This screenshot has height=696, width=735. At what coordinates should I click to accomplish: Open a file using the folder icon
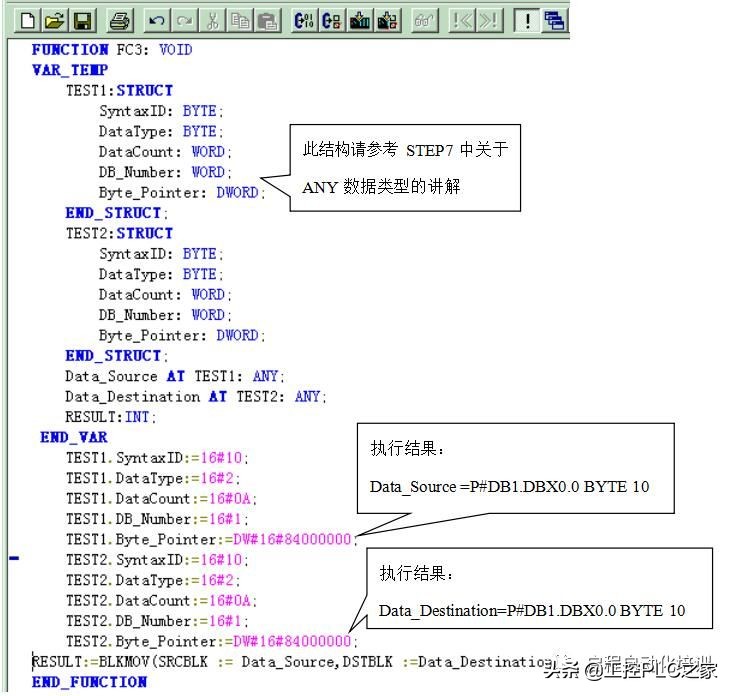54,21
